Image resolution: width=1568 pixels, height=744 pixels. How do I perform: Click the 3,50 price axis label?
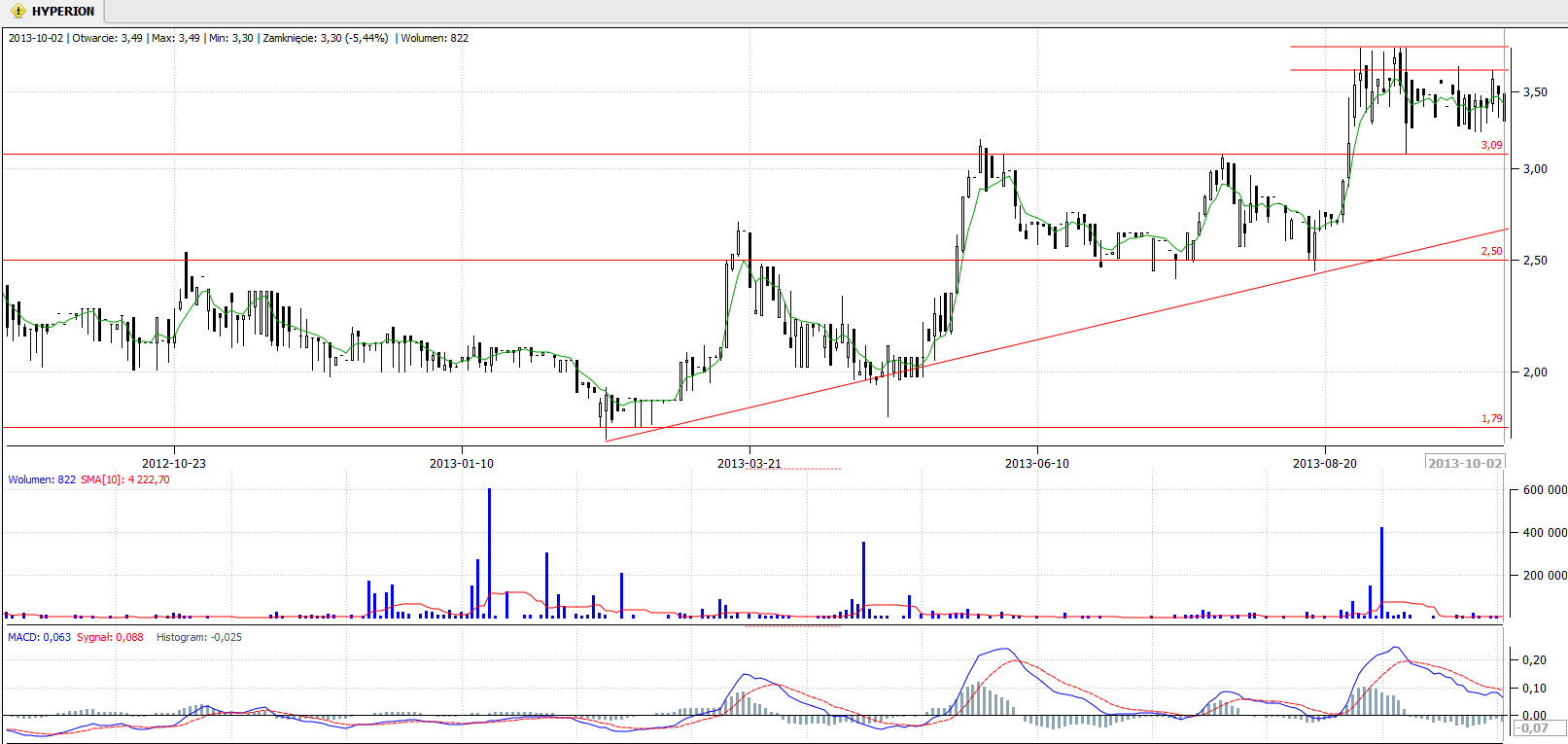(1535, 92)
